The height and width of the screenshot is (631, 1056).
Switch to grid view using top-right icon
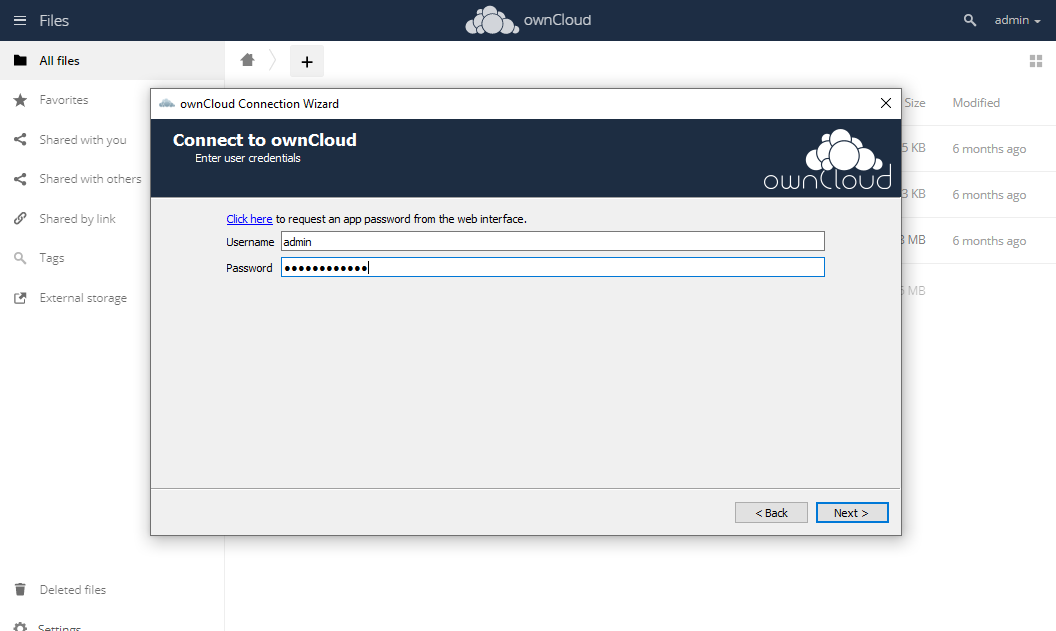point(1036,61)
